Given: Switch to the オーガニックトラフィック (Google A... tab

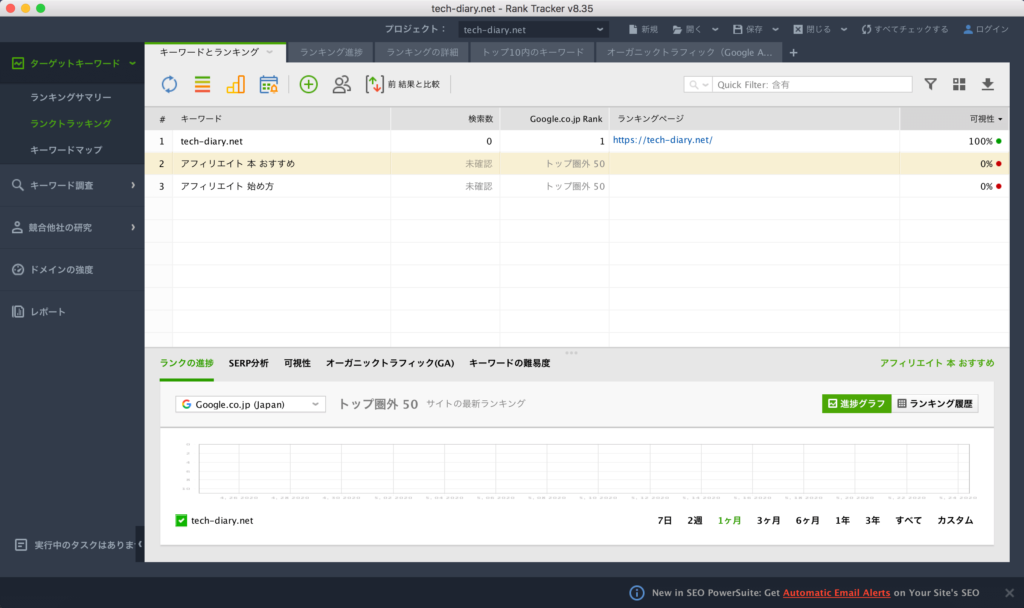Looking at the screenshot, I should coord(689,52).
